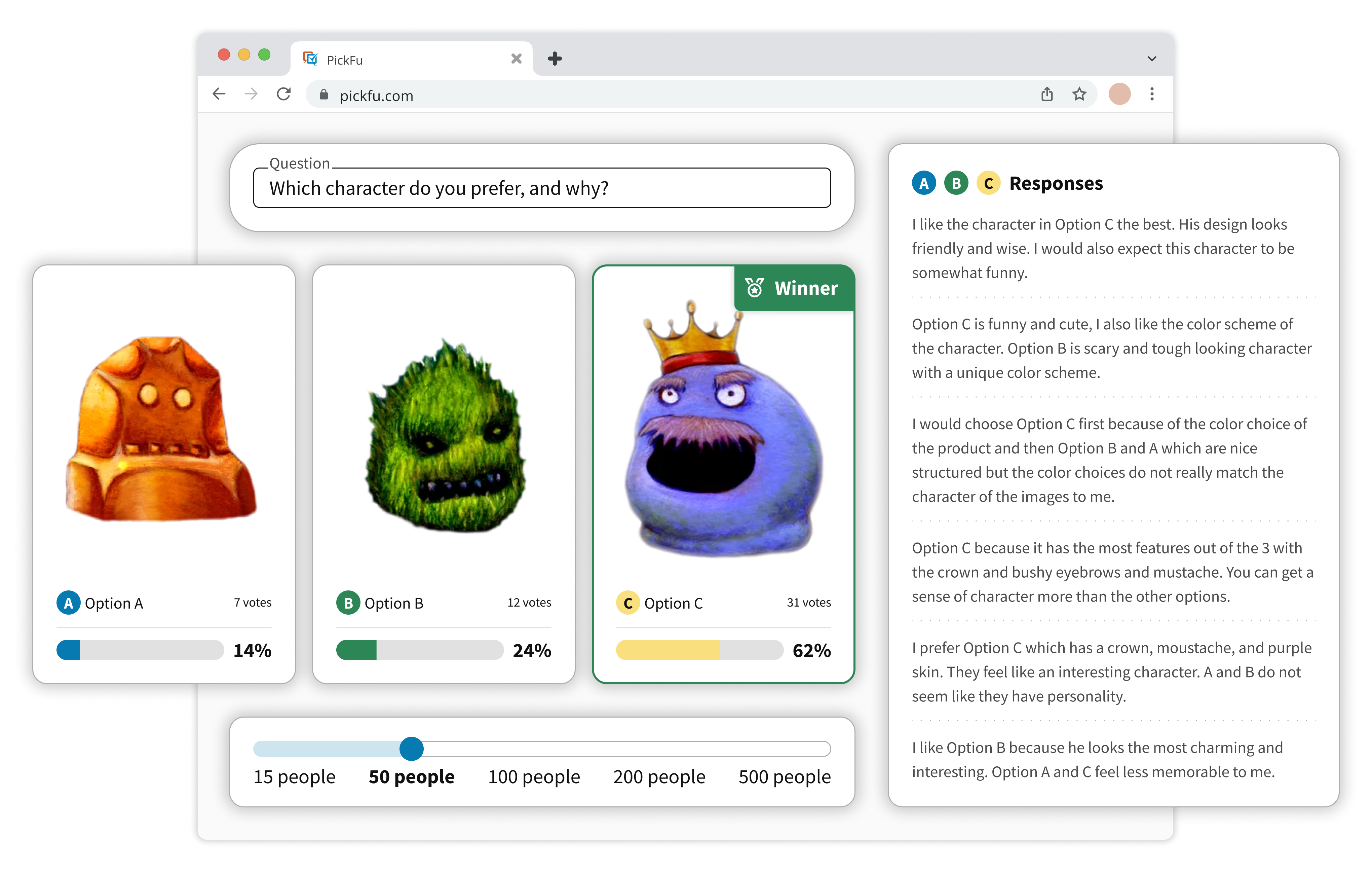Viewport: 1372px width, 872px height.
Task: Click the 100 people audience label
Action: click(x=534, y=777)
